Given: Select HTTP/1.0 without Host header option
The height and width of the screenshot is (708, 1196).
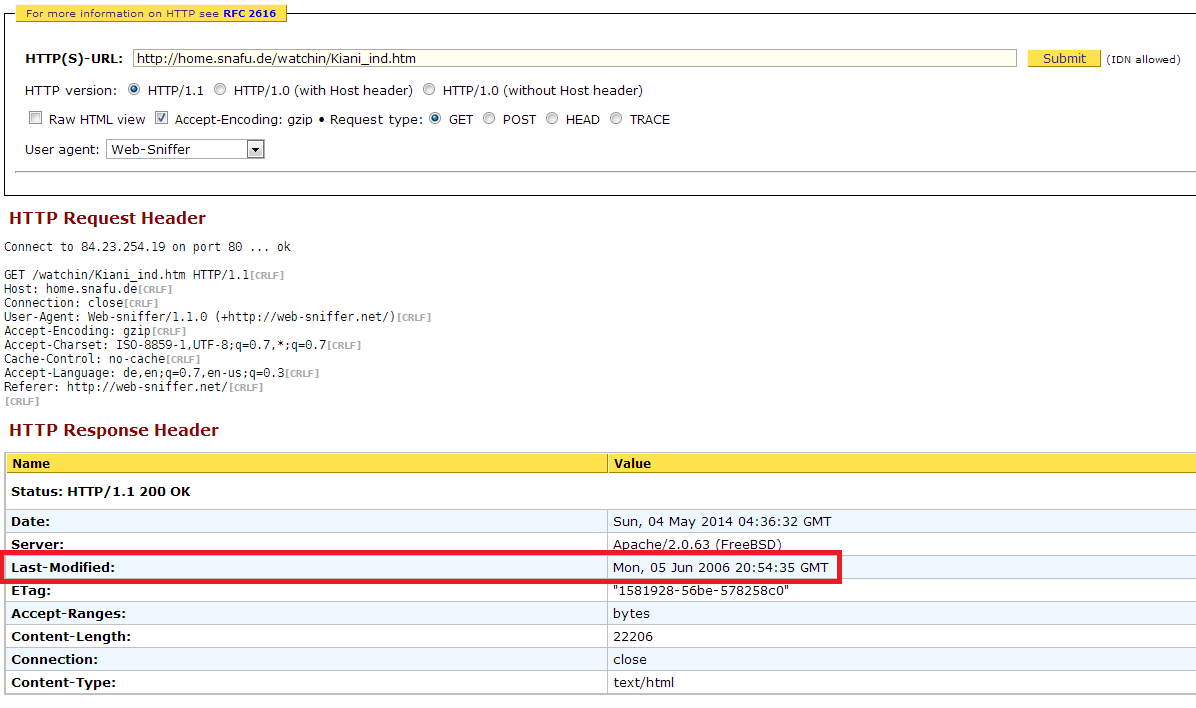Looking at the screenshot, I should coord(429,89).
